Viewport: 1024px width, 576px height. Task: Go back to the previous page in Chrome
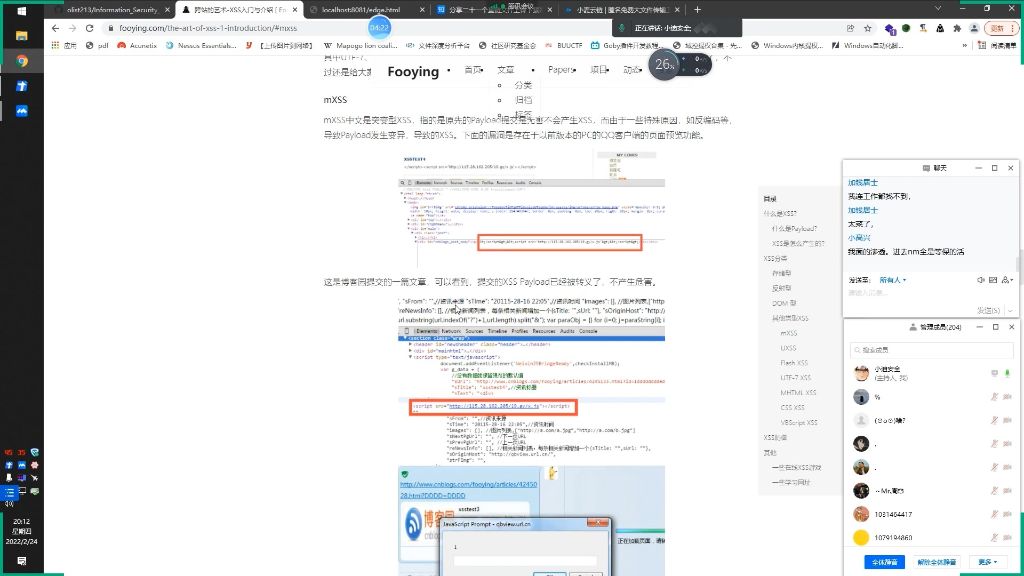pos(55,28)
